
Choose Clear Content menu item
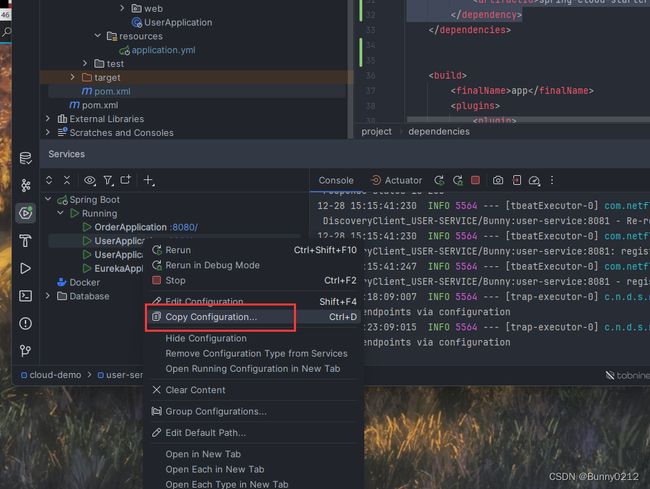click(254, 390)
